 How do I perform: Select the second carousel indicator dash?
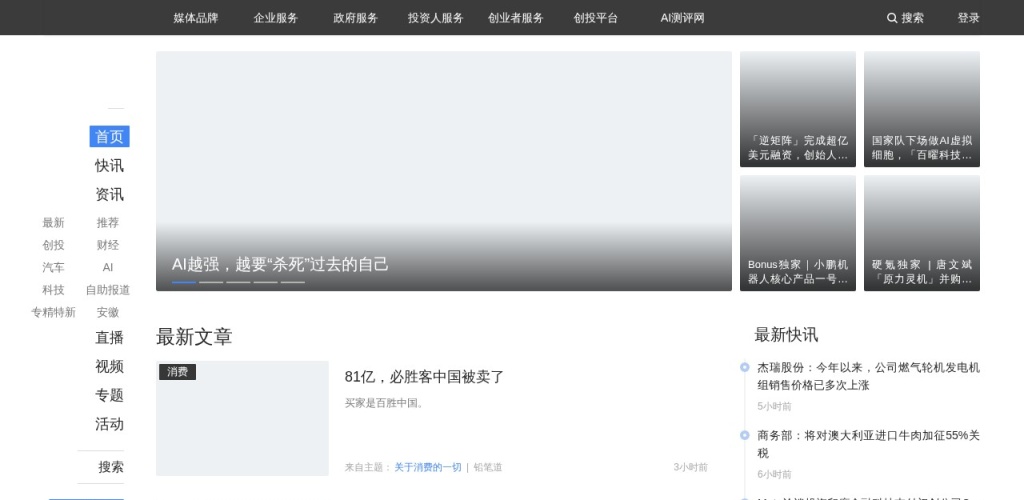(211, 282)
